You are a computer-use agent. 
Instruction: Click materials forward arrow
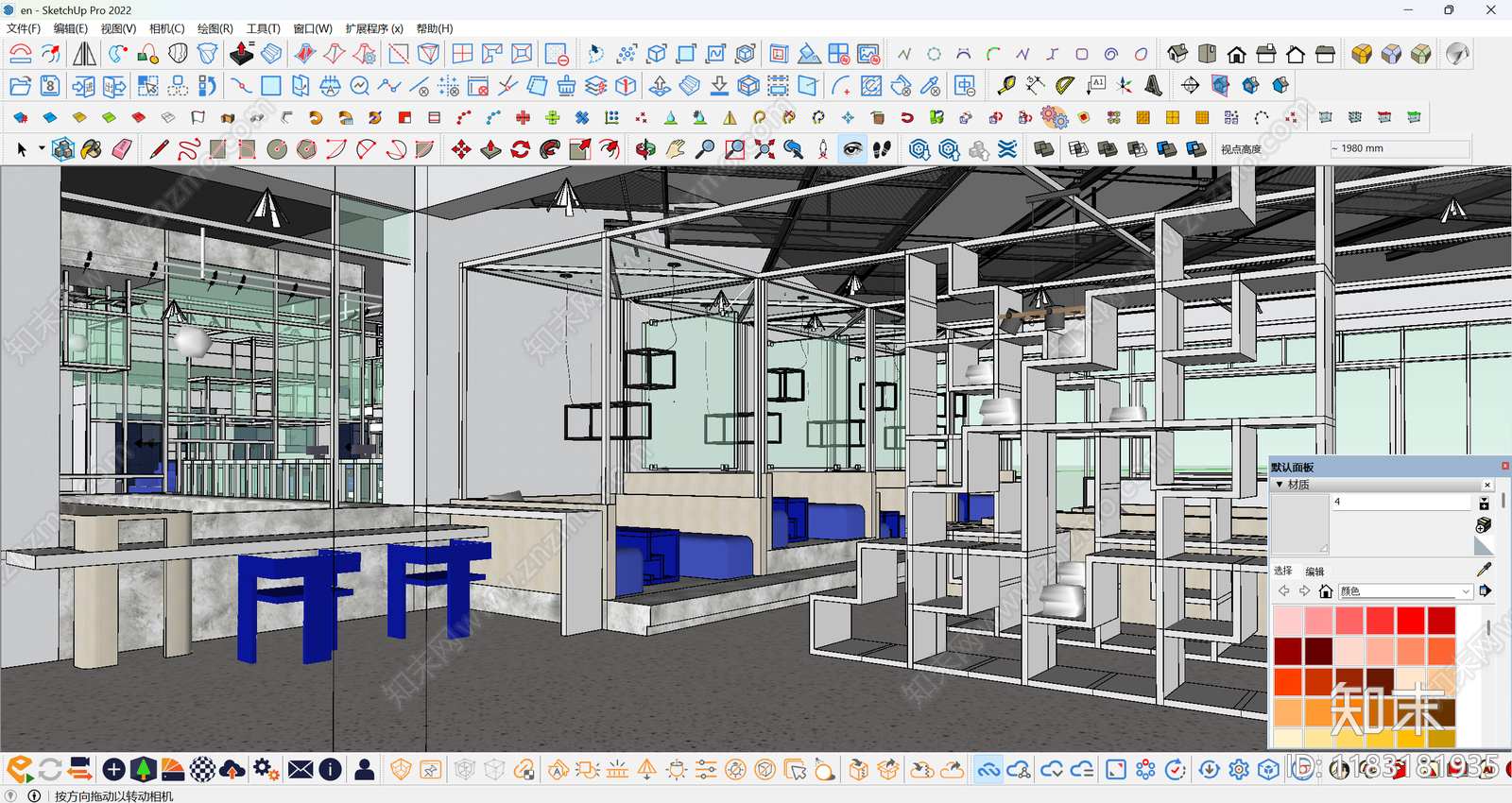(x=1304, y=590)
